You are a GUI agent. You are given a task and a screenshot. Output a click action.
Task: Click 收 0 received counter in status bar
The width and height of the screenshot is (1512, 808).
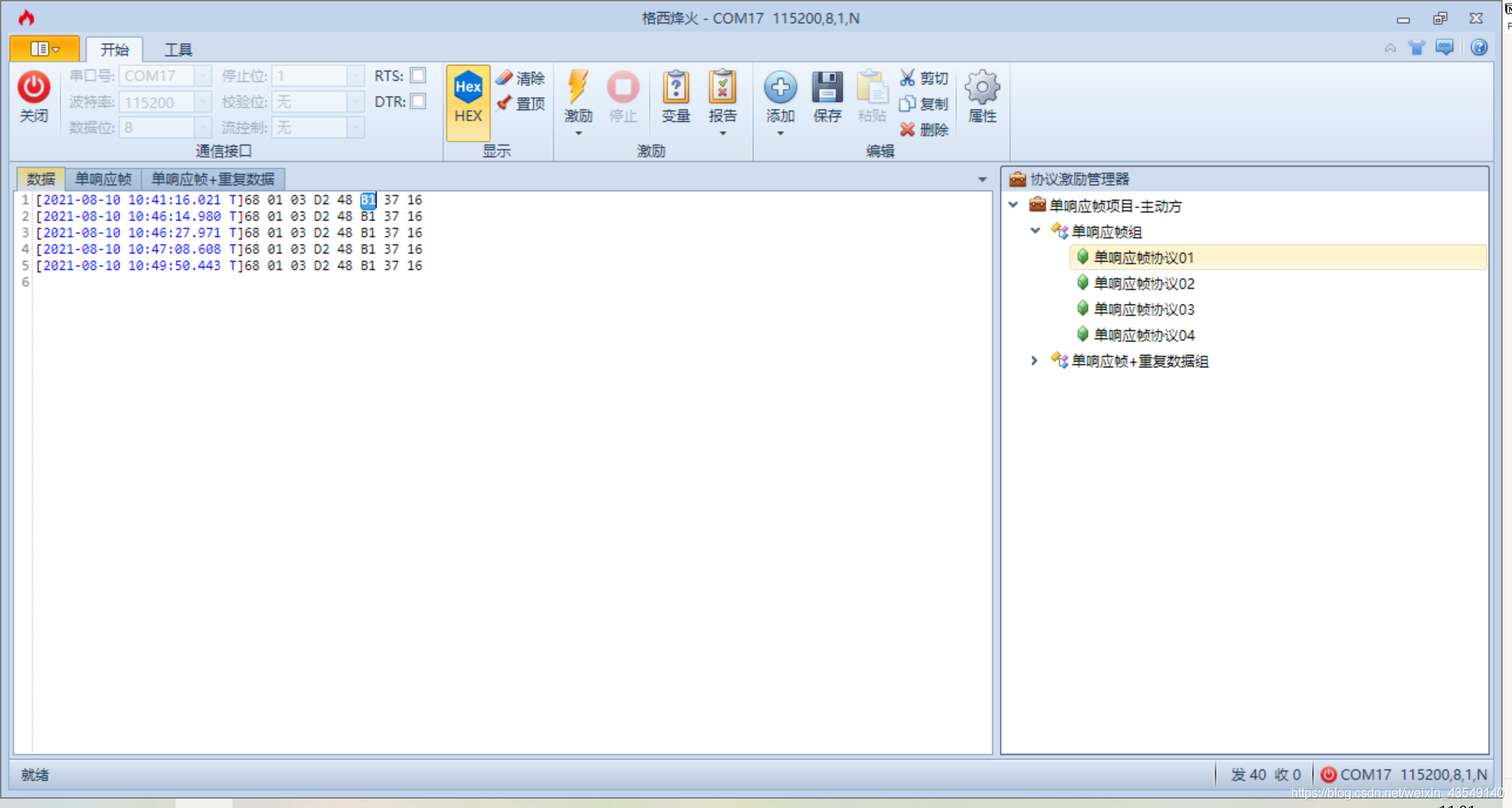pos(1287,774)
